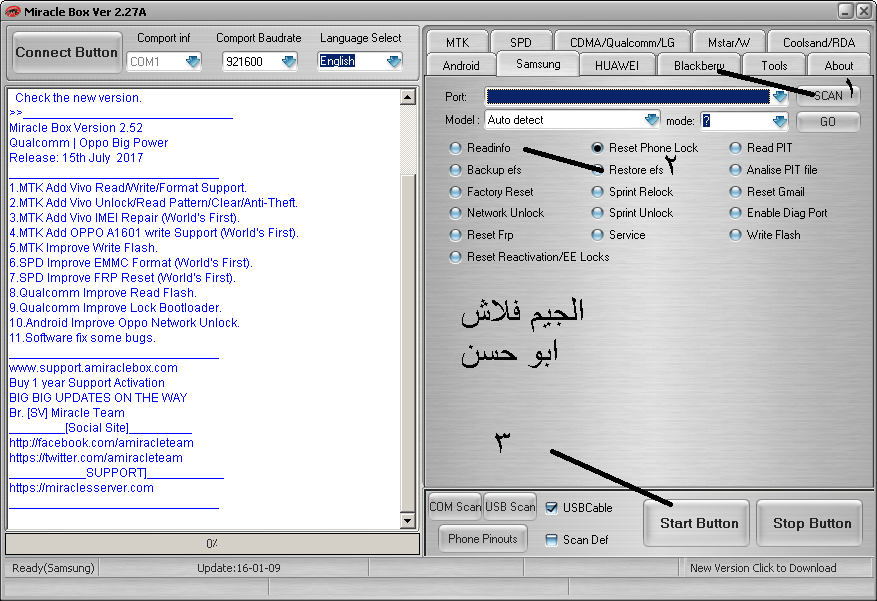Select the Backup efs option

pos(456,169)
